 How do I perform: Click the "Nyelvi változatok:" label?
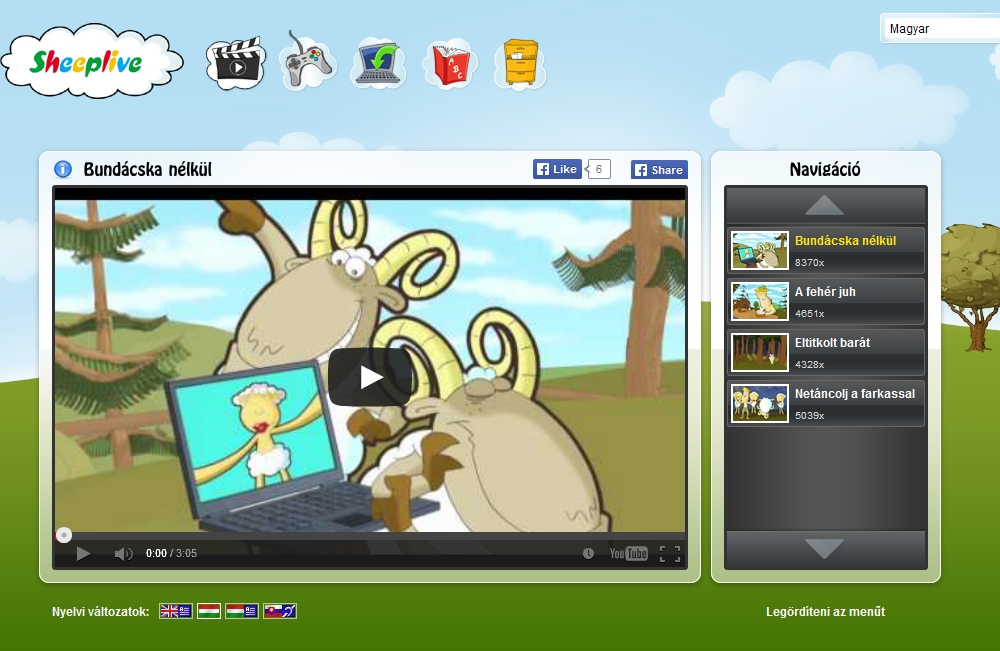coord(101,612)
